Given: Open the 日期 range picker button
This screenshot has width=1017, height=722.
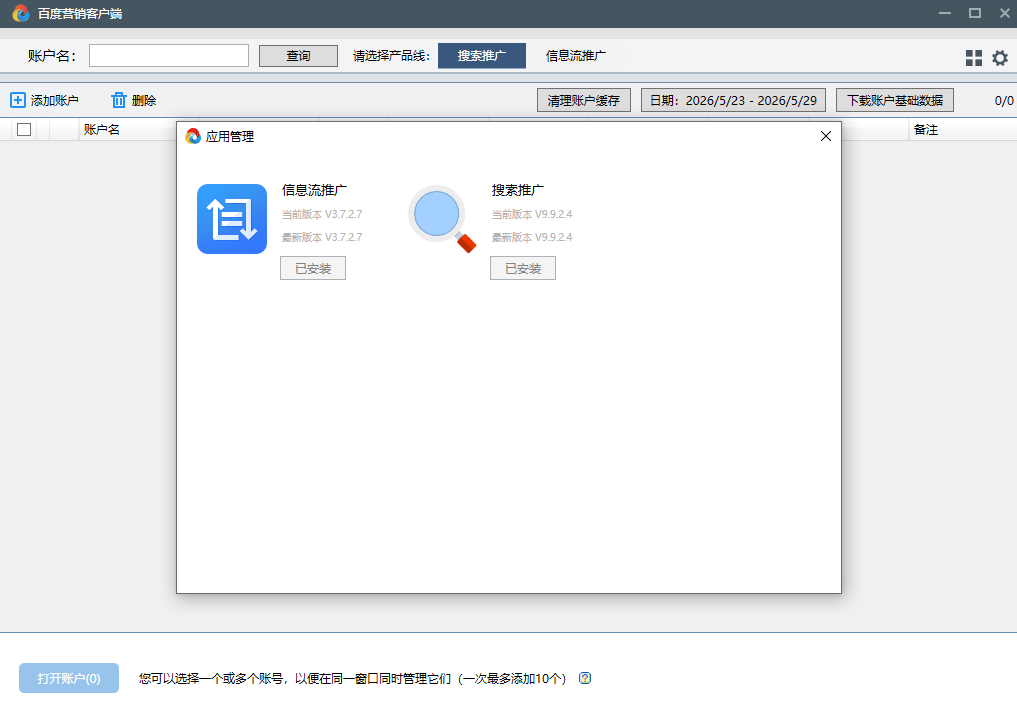Looking at the screenshot, I should (734, 101).
